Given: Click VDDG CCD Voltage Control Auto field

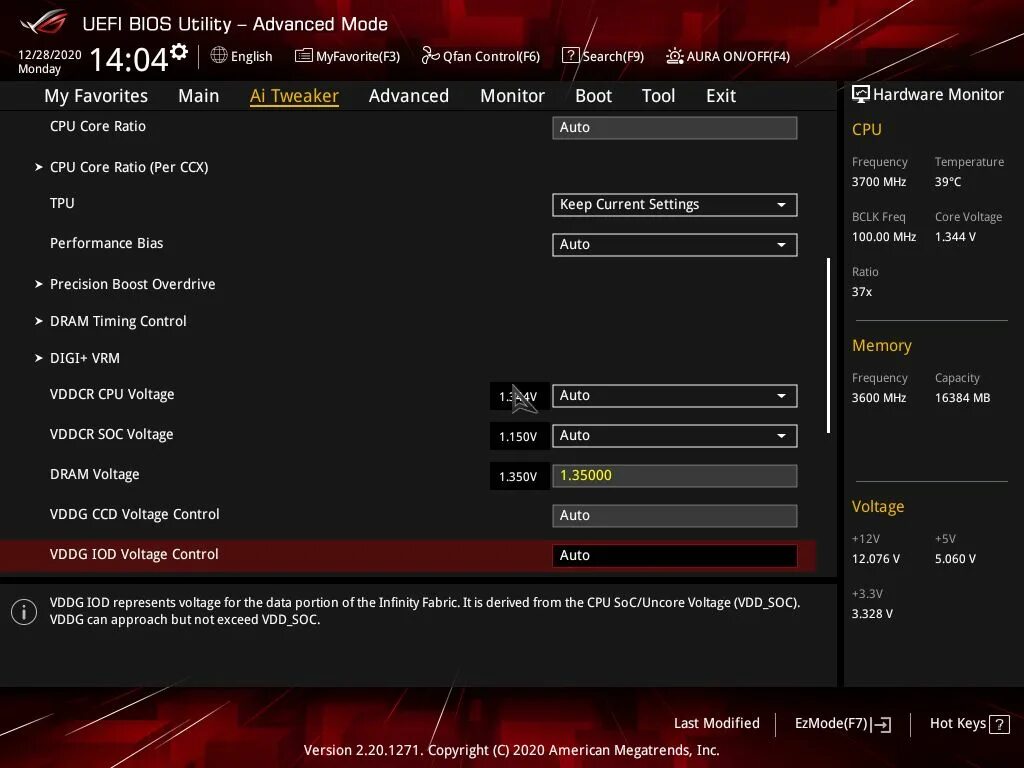Looking at the screenshot, I should 675,515.
